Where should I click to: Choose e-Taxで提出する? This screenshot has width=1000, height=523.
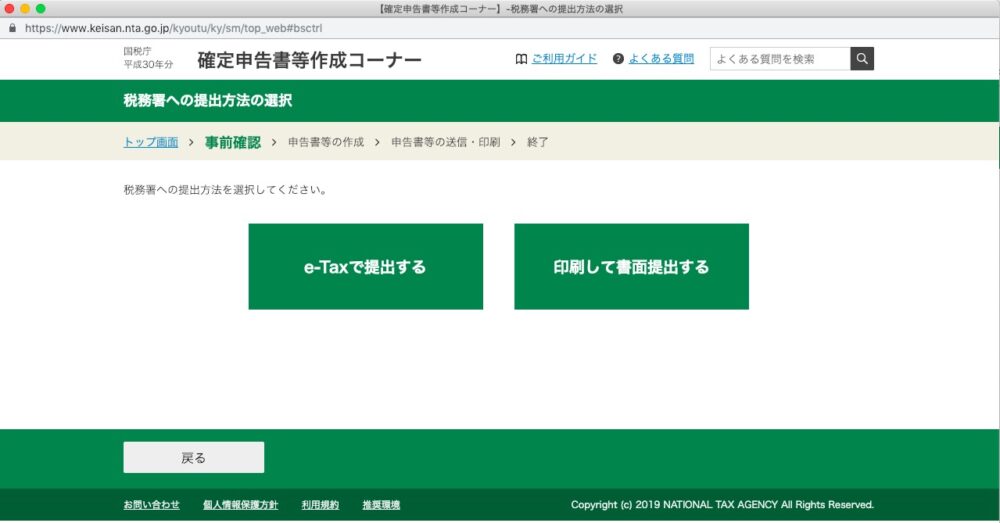point(365,267)
